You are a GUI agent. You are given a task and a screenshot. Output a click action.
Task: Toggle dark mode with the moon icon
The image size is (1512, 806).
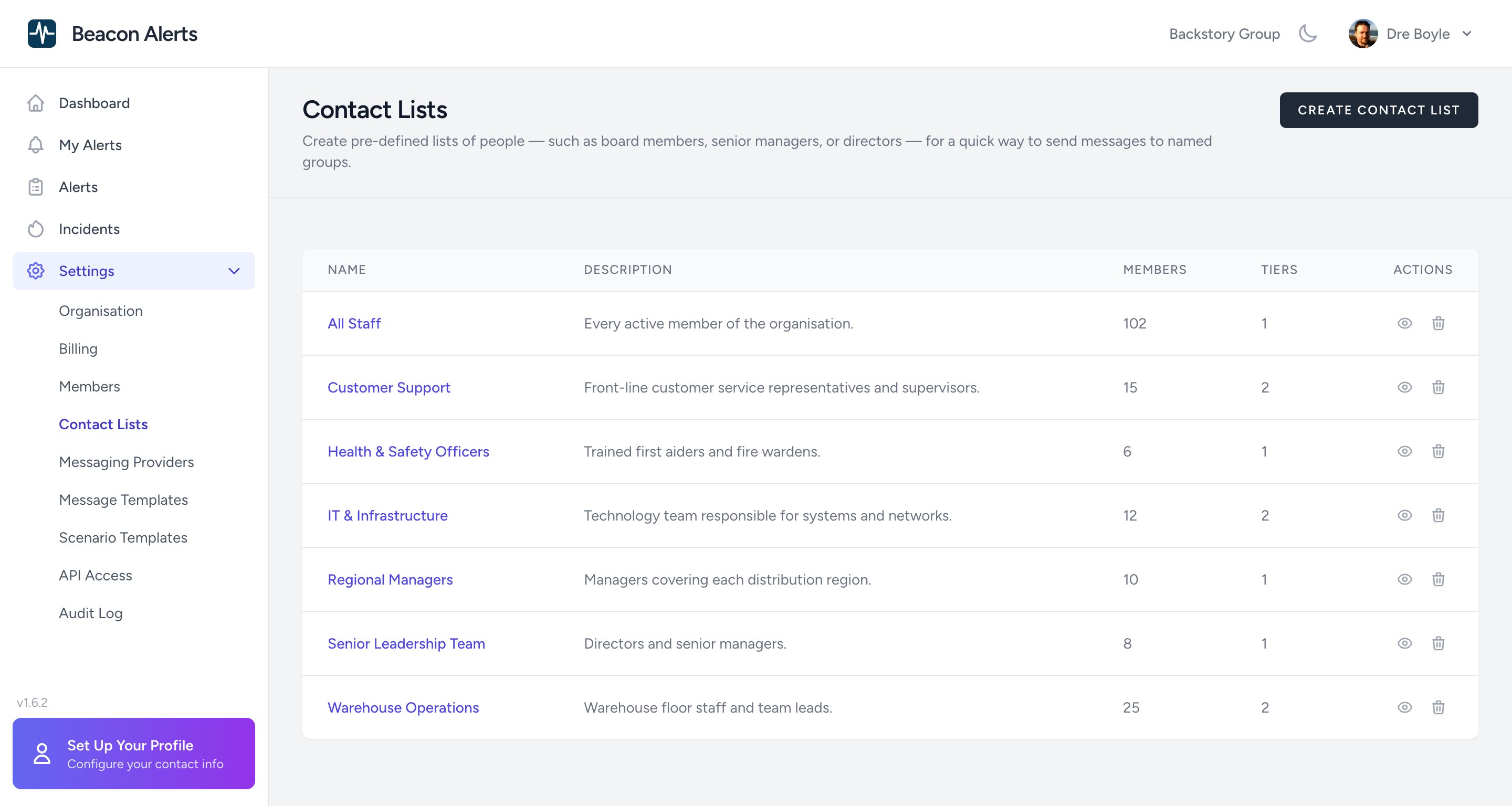pyautogui.click(x=1308, y=34)
